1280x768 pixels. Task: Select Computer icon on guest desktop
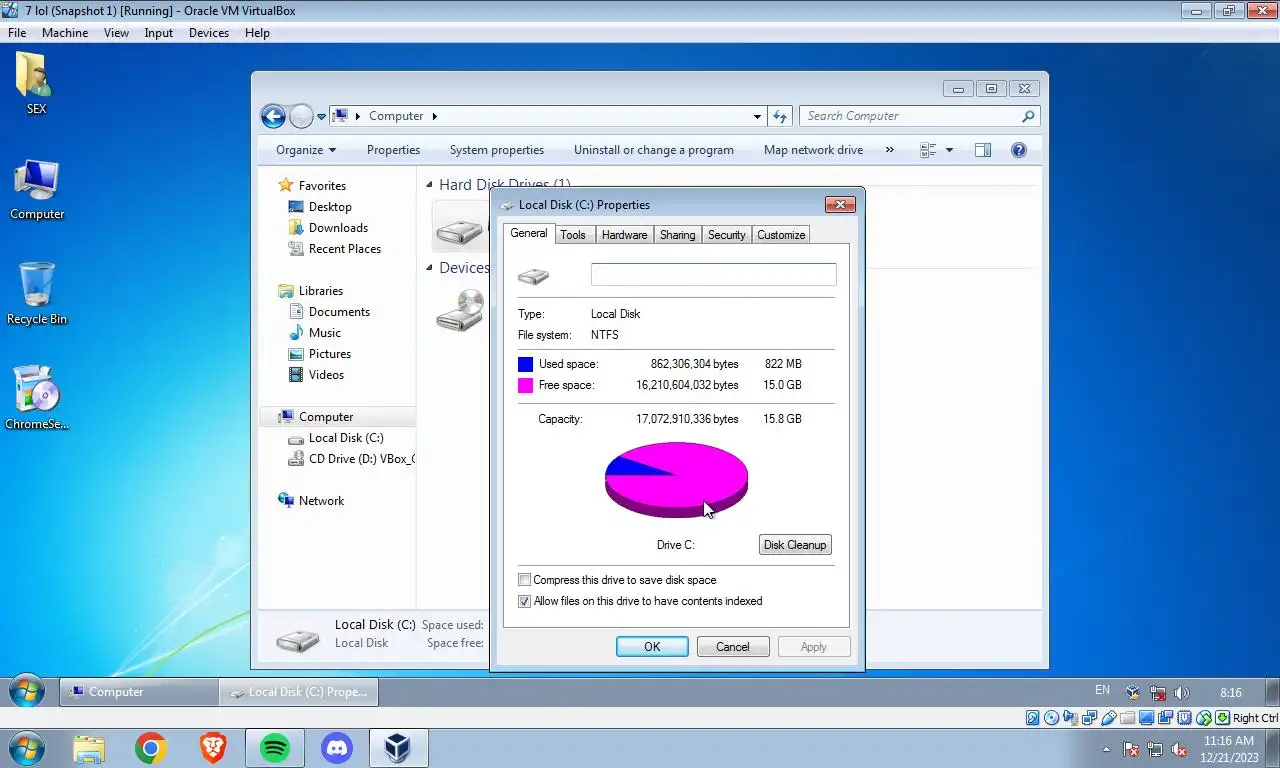37,189
